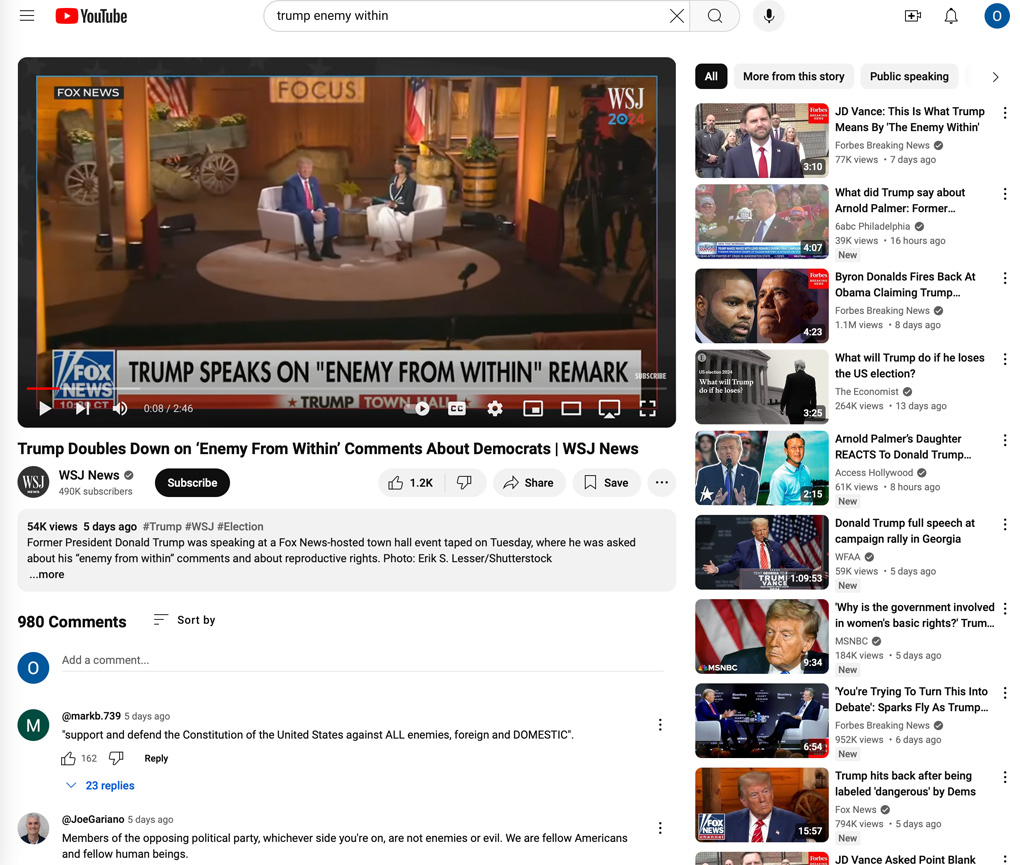The width and height of the screenshot is (1020, 865).
Task: Open options for Economist election video
Action: (x=1005, y=359)
